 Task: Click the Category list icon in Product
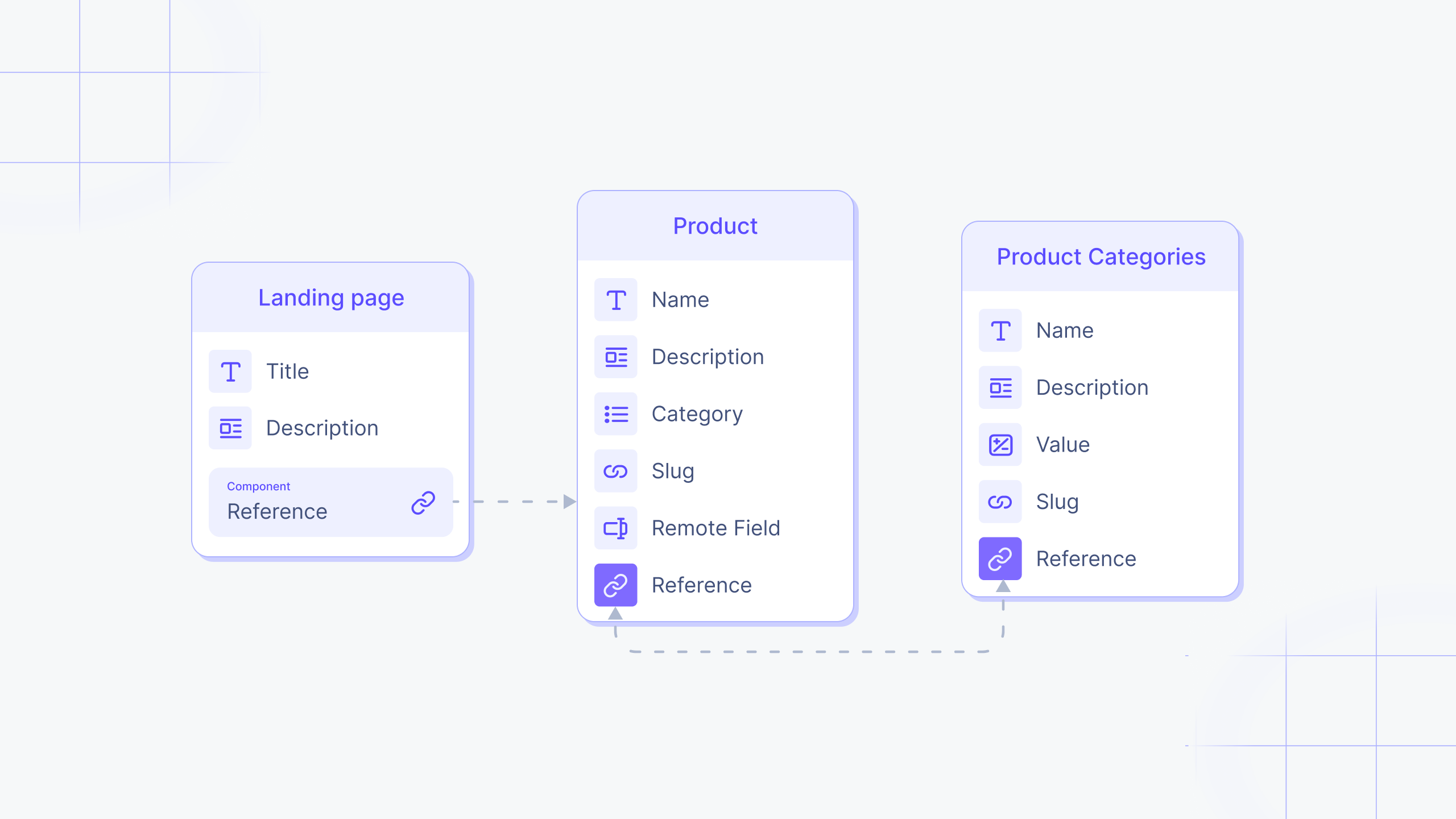(617, 414)
